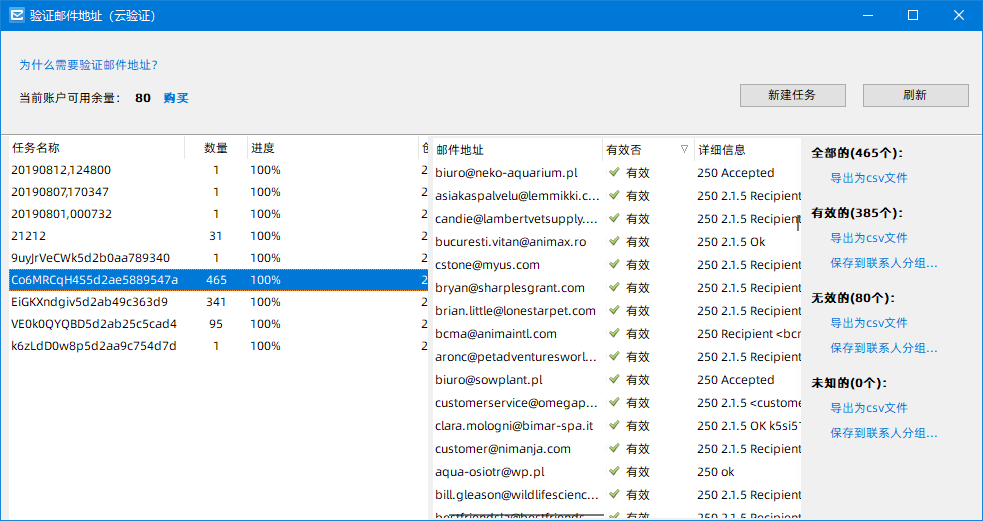Sort tasks by 任务名称 column header
This screenshot has height=521, width=983.
(97, 149)
